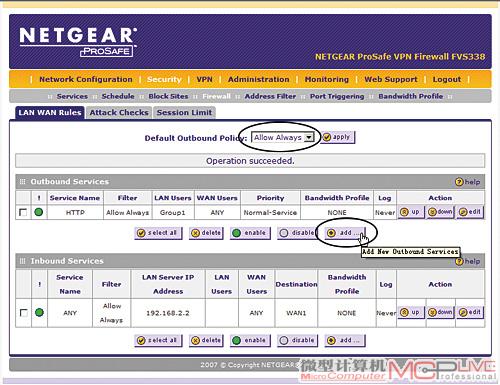Enable selected outbound services

pyautogui.click(x=250, y=233)
